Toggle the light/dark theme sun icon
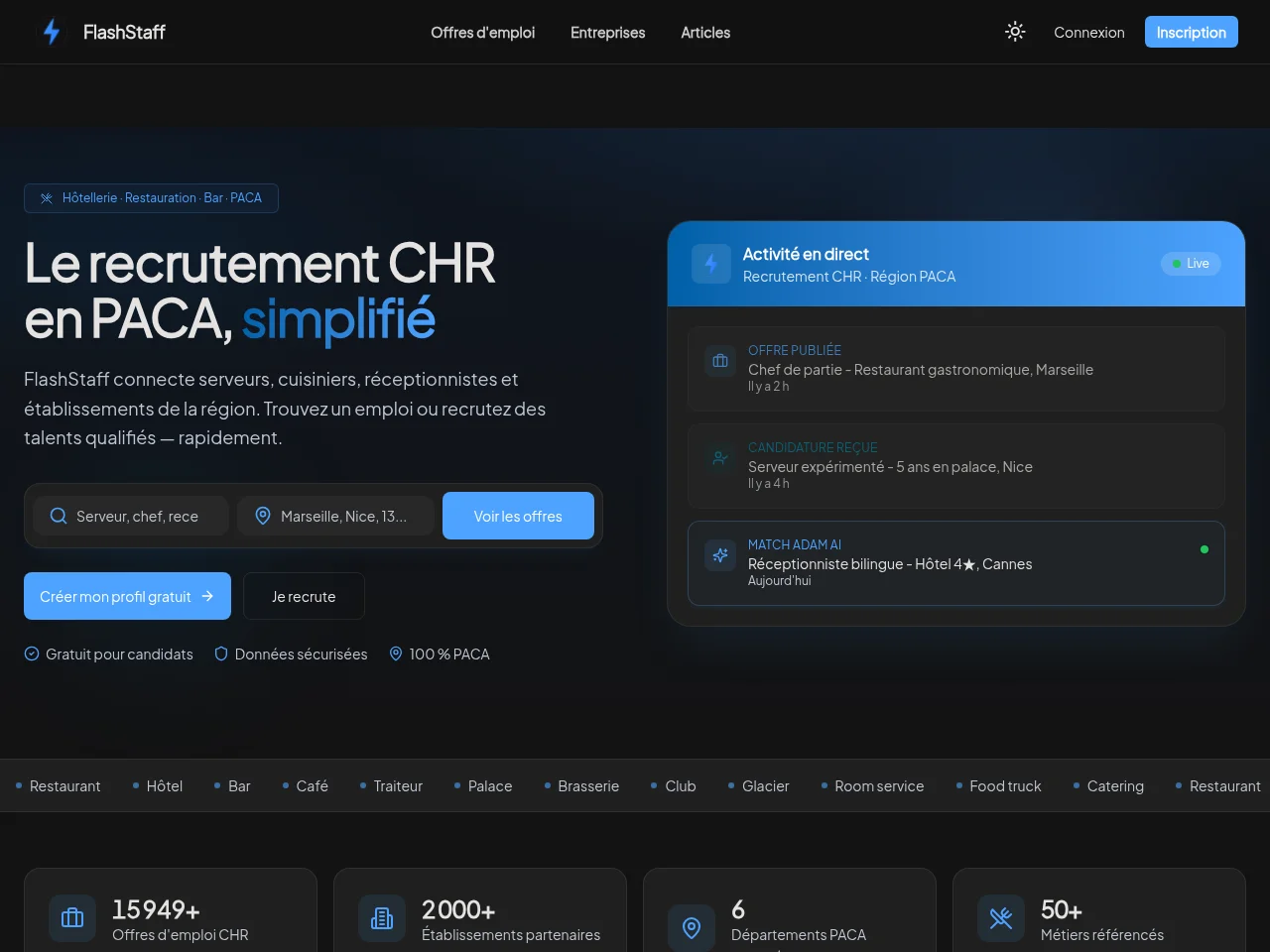Image resolution: width=1270 pixels, height=952 pixels. 1015,32
